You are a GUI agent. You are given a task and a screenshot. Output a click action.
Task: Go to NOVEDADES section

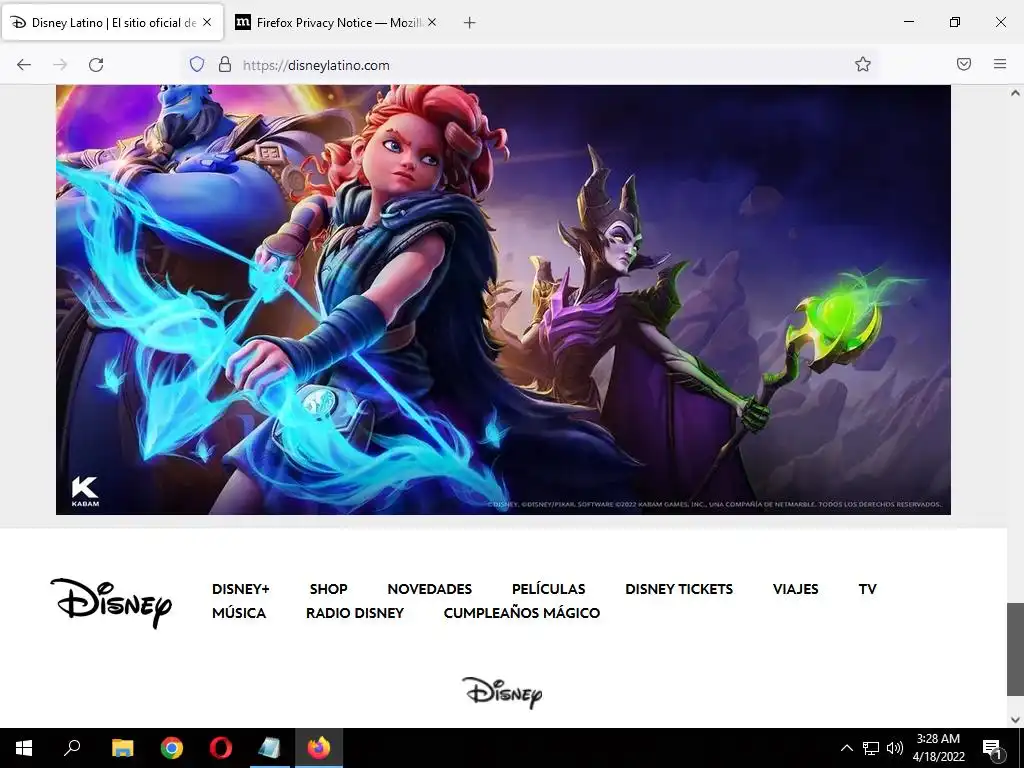pos(430,589)
